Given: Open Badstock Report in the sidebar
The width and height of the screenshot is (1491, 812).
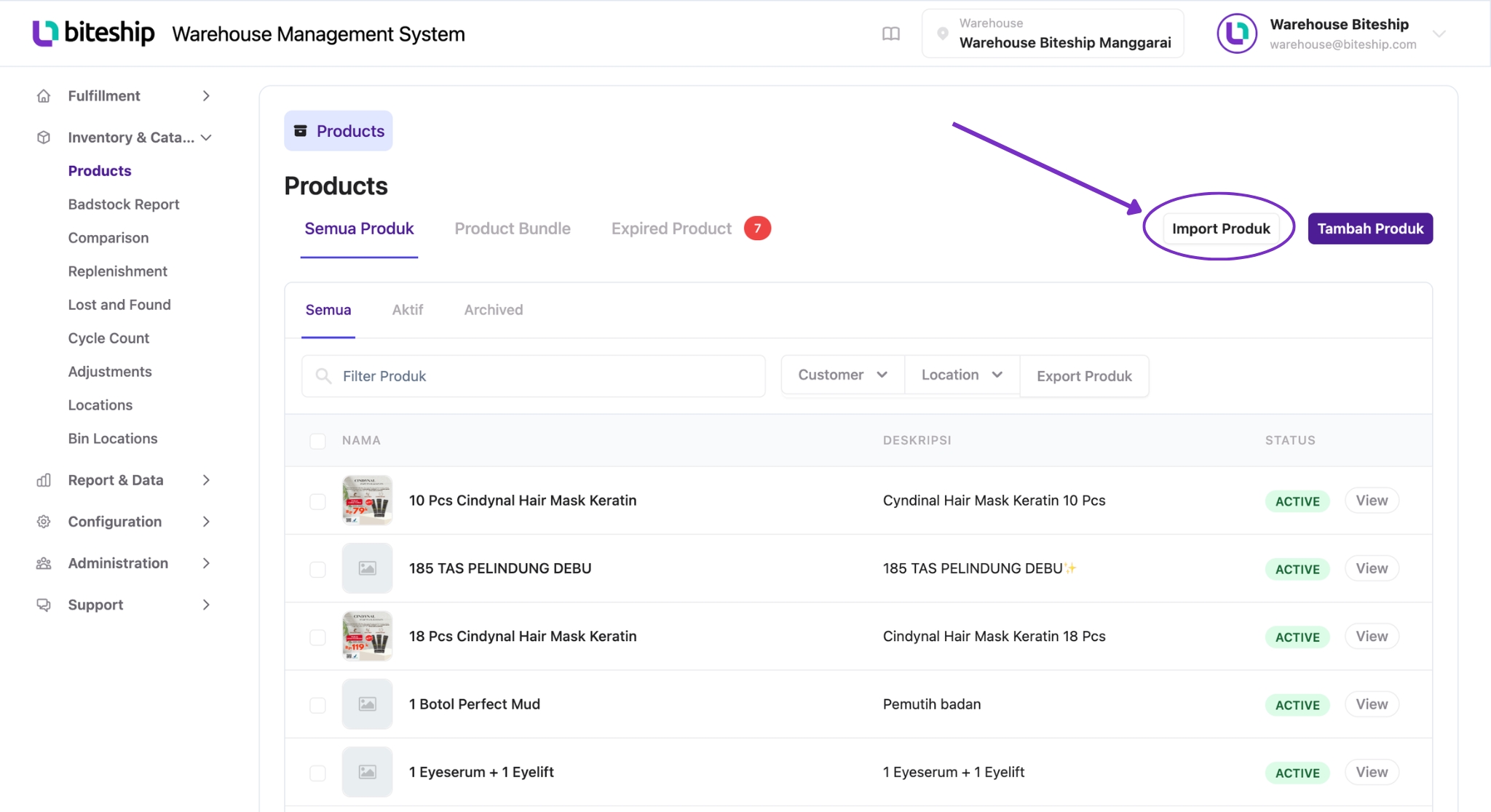Looking at the screenshot, I should pyautogui.click(x=124, y=204).
